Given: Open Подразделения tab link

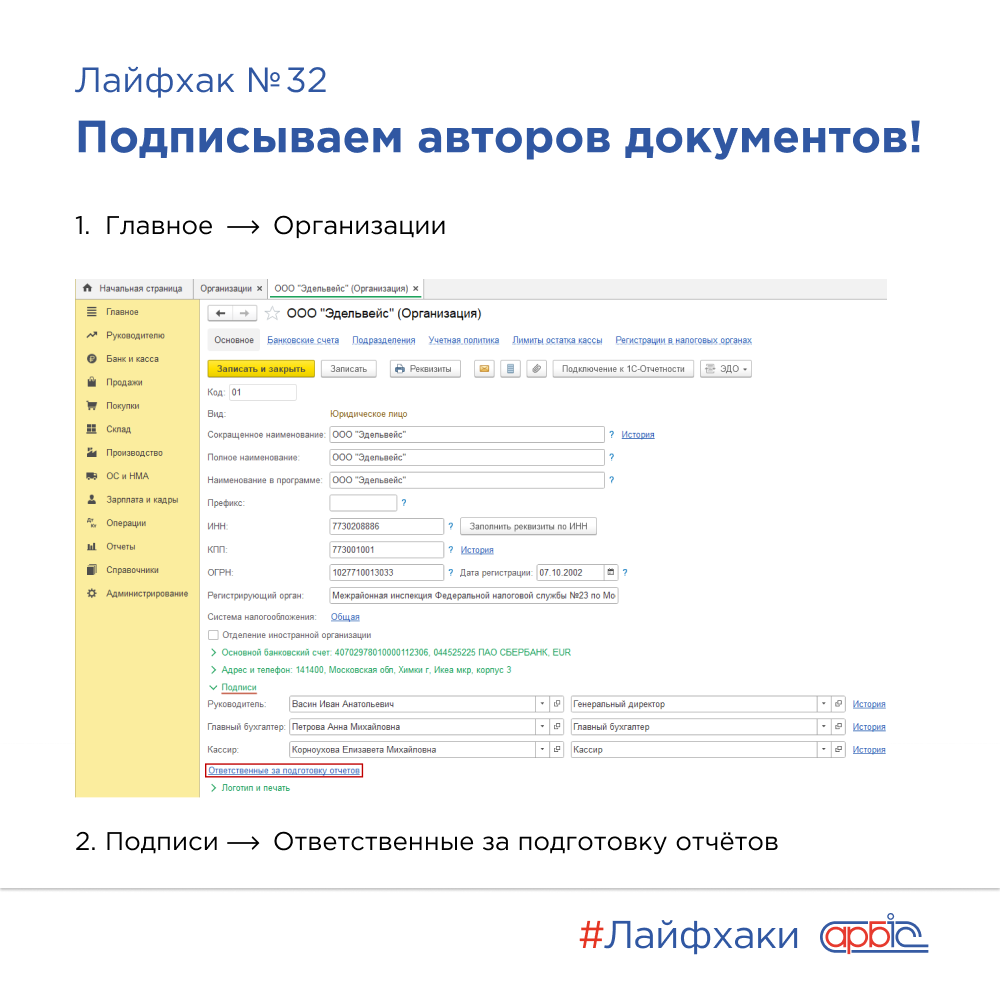Looking at the screenshot, I should (x=383, y=340).
